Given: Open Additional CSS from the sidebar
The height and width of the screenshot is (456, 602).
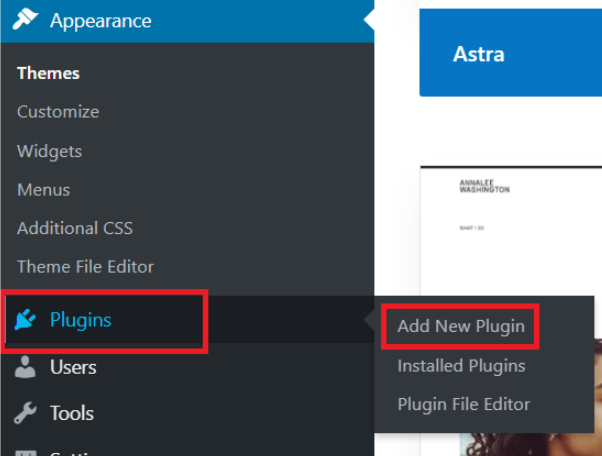Looking at the screenshot, I should click(74, 228).
